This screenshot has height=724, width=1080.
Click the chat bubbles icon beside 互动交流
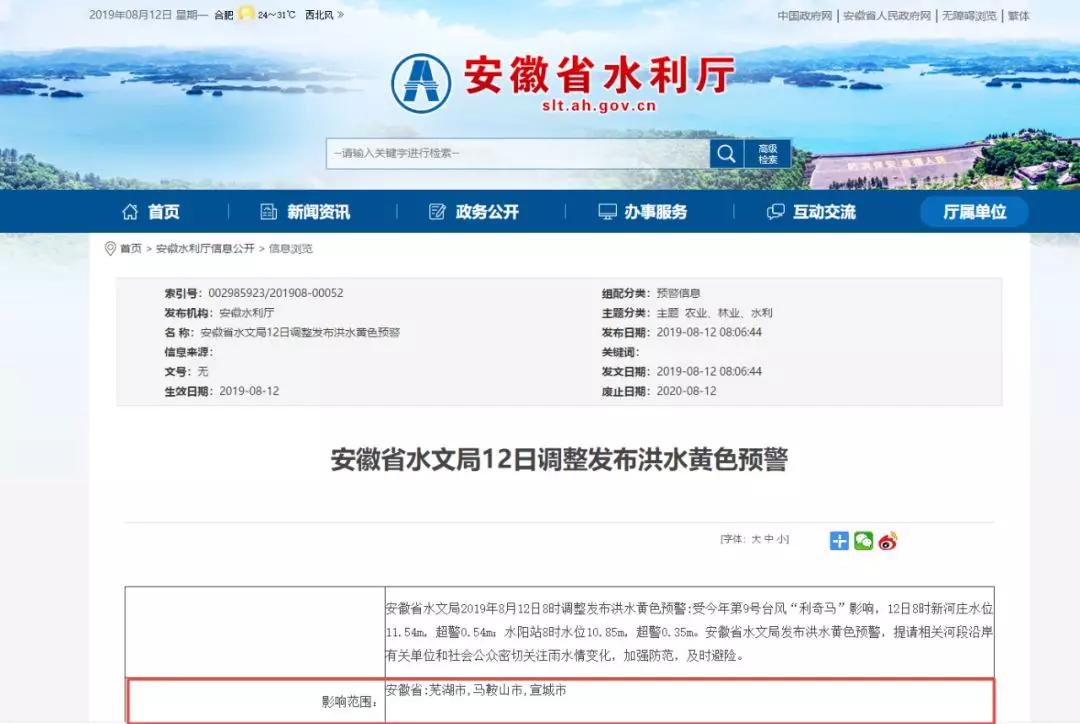coord(776,211)
